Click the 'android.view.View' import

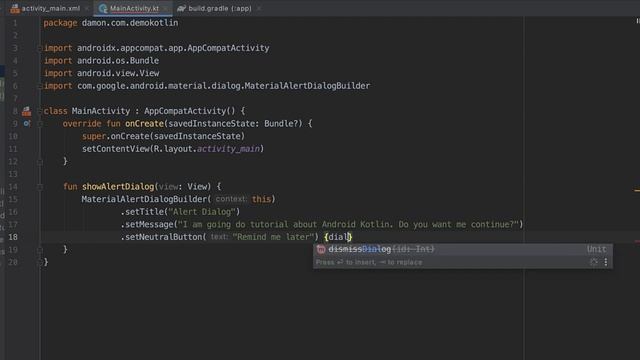pos(118,73)
